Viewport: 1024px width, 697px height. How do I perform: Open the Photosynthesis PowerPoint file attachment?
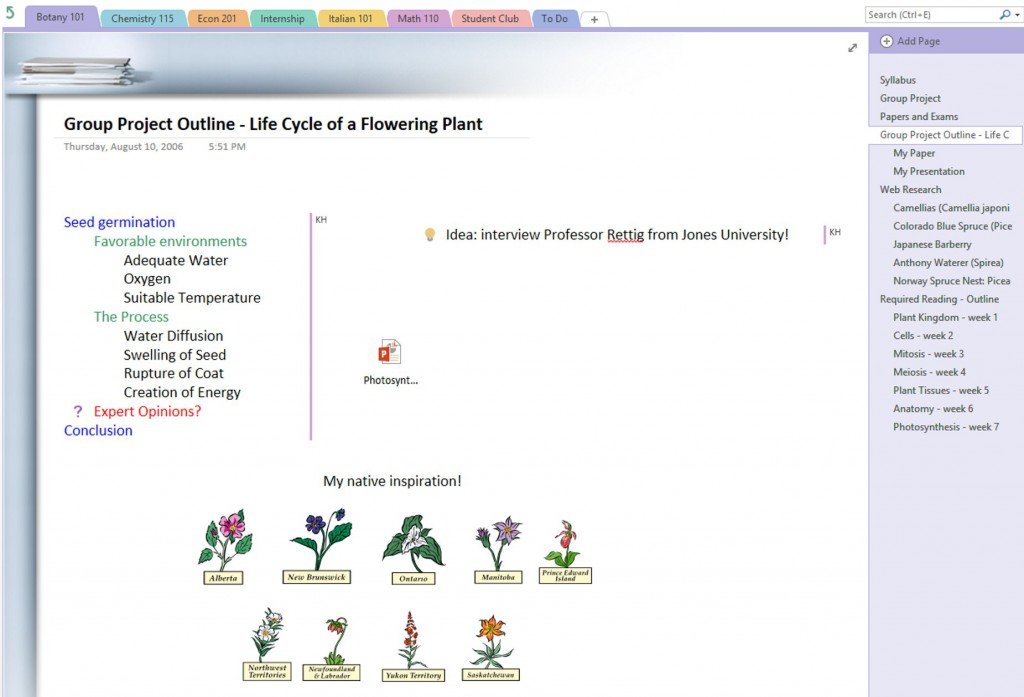click(x=389, y=353)
